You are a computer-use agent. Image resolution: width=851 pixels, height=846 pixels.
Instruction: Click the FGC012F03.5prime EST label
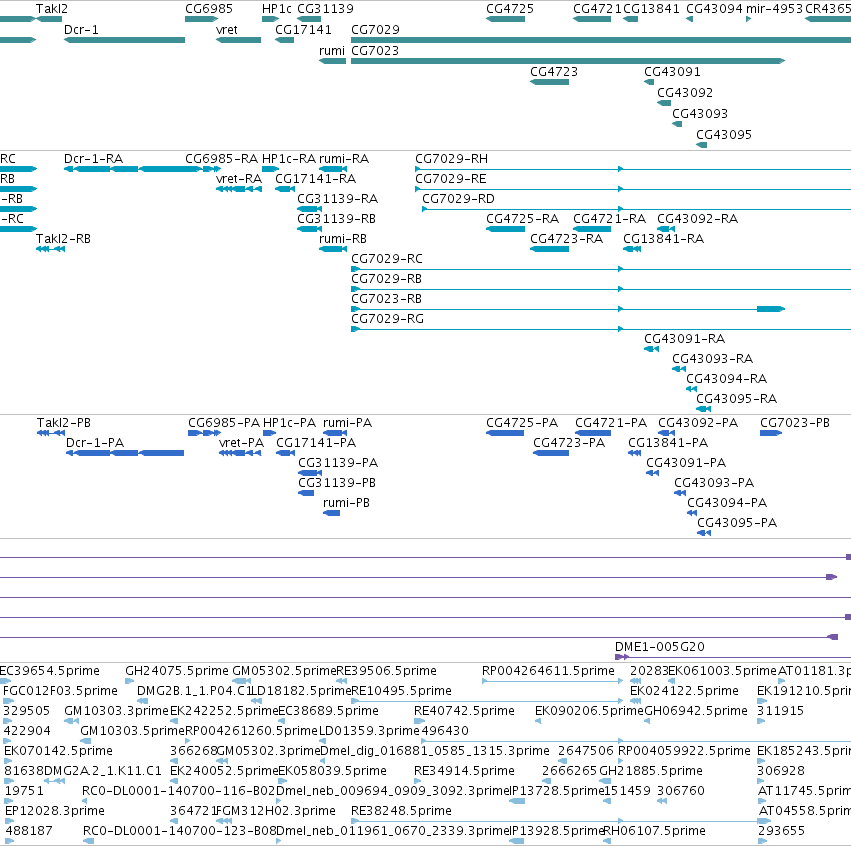(60, 691)
